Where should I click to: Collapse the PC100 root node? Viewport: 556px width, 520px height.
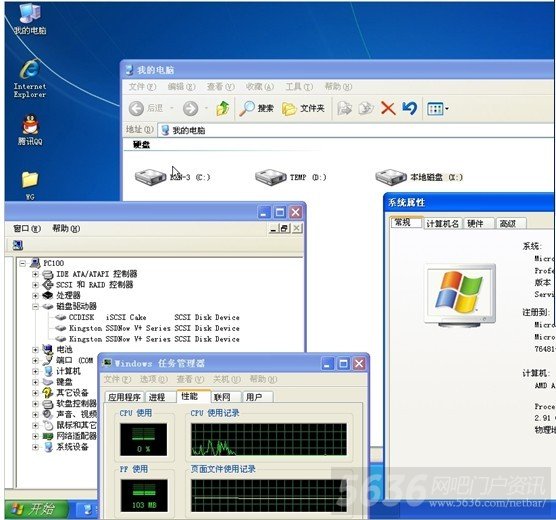pyautogui.click(x=23, y=263)
